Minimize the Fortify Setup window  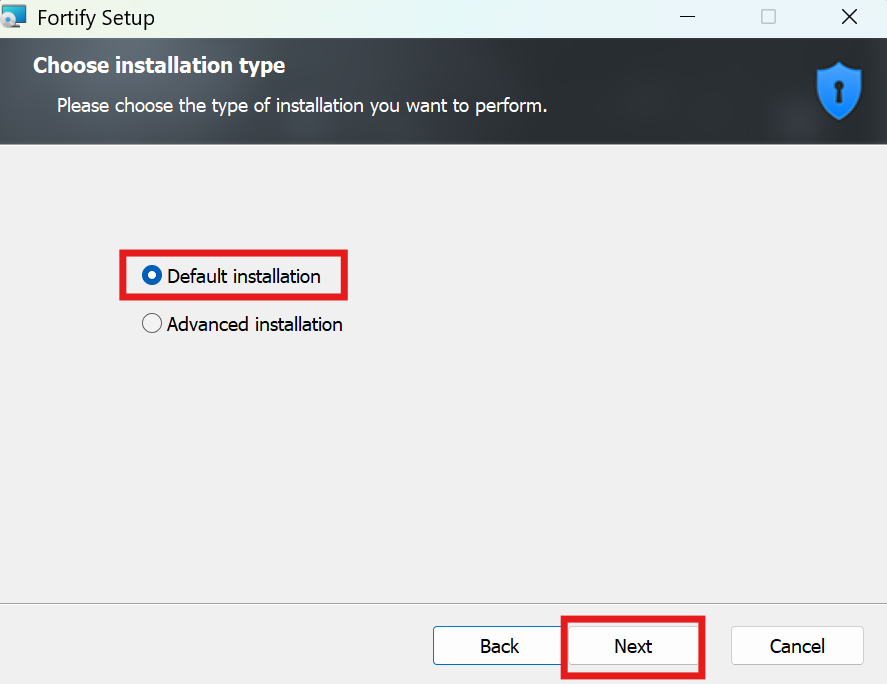(x=688, y=17)
